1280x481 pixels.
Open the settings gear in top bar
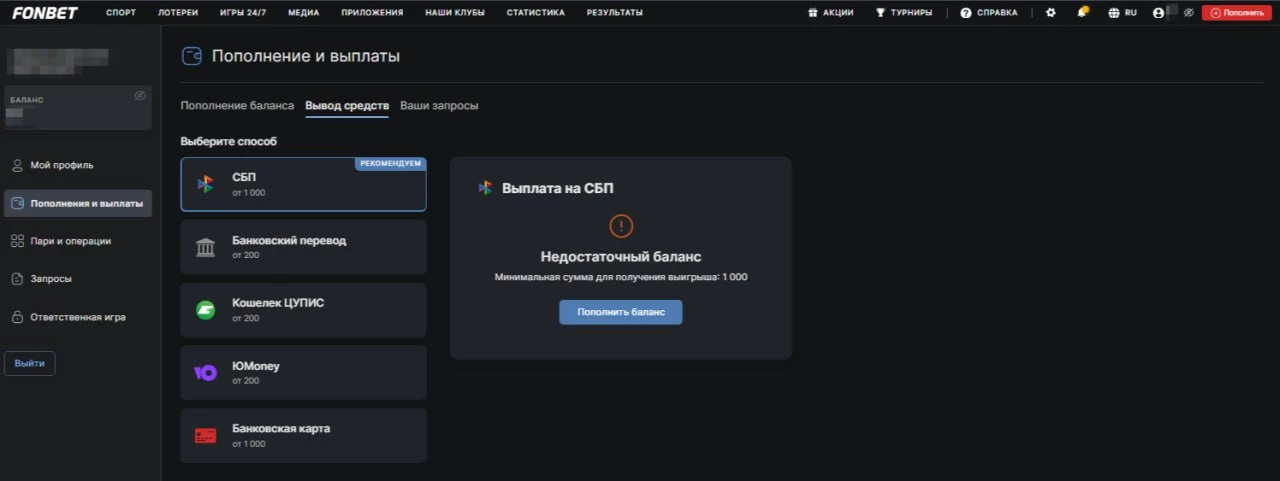[x=1050, y=13]
